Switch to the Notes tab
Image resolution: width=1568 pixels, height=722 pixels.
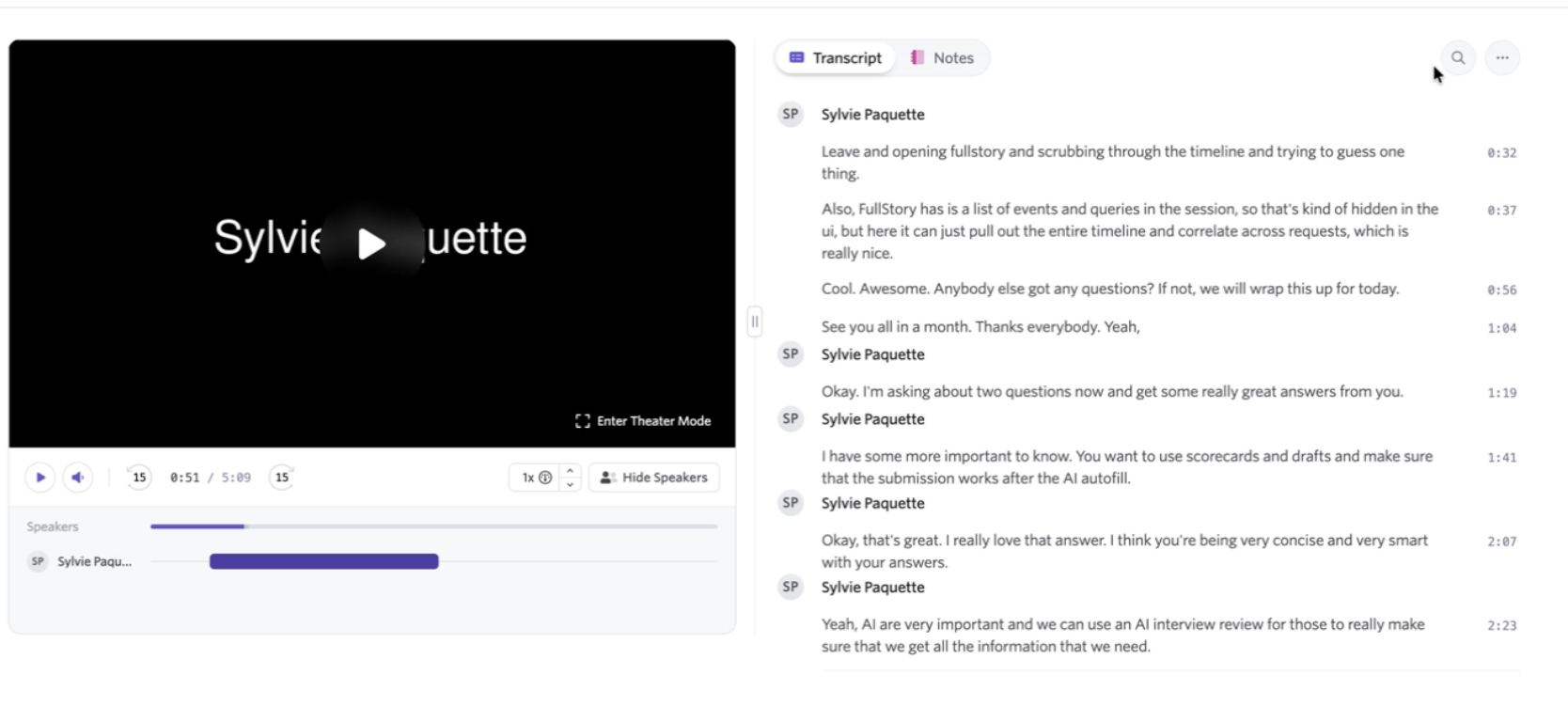[942, 58]
